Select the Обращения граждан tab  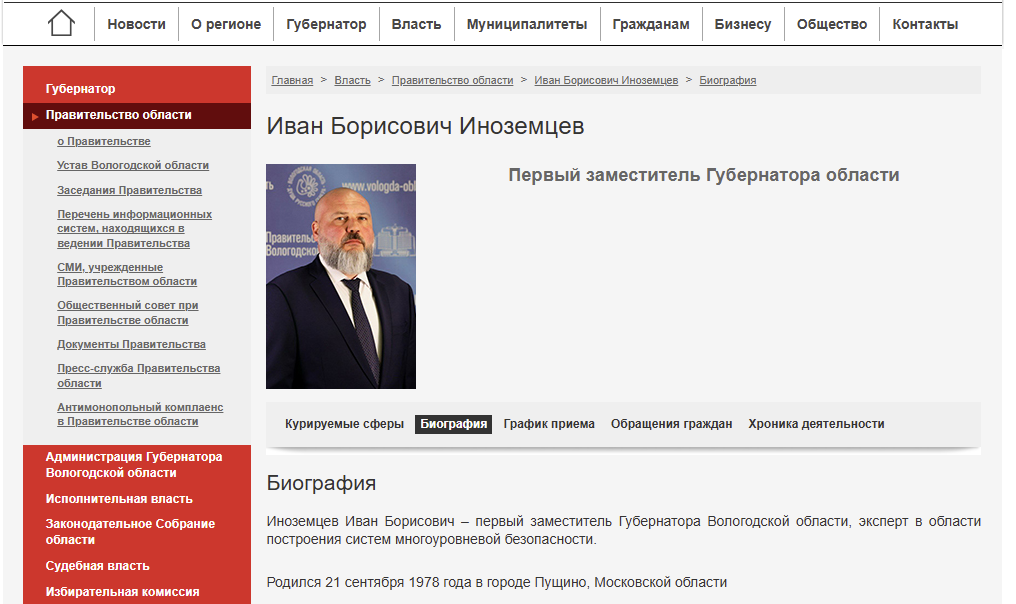coord(671,424)
